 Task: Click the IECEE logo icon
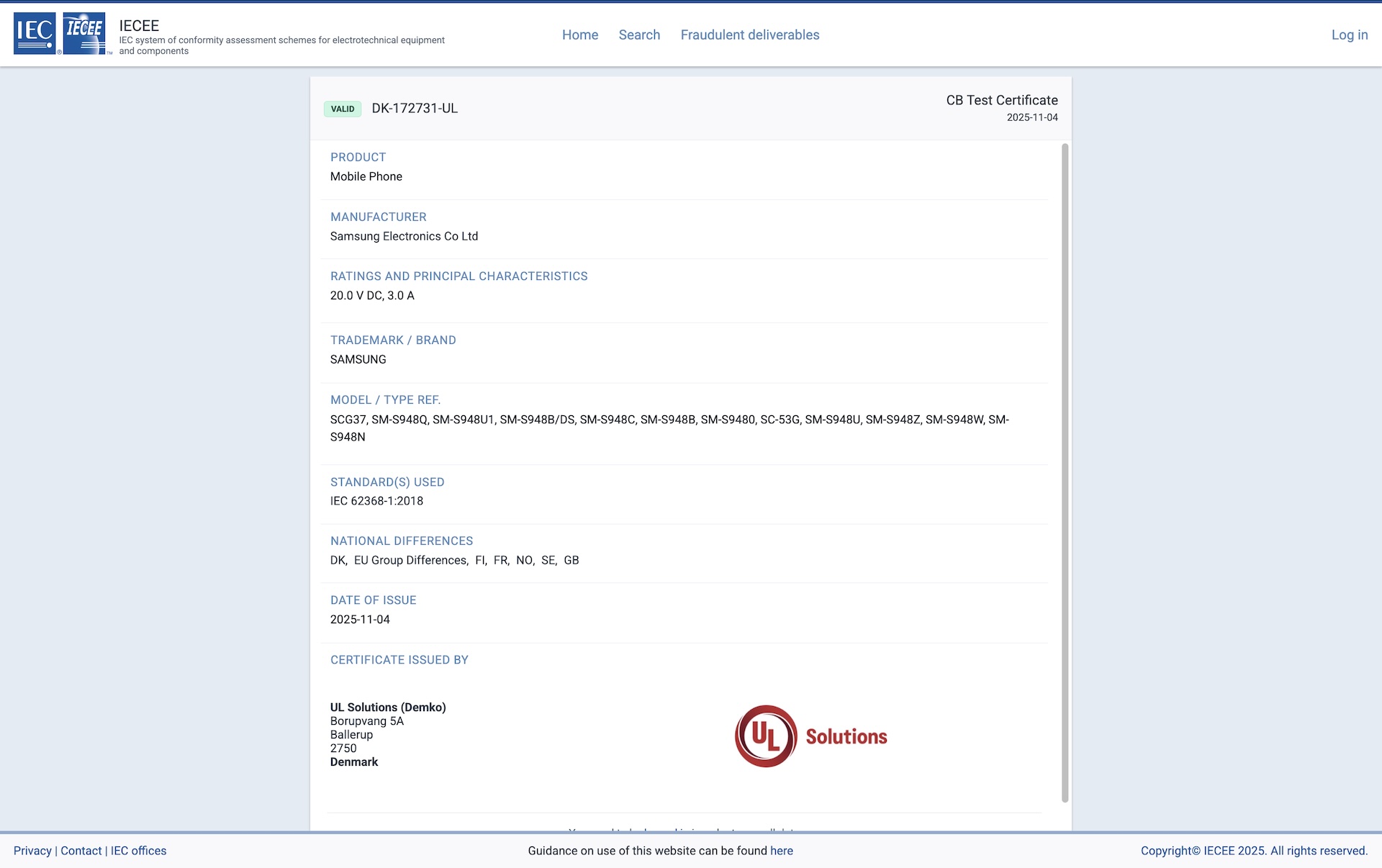(84, 33)
